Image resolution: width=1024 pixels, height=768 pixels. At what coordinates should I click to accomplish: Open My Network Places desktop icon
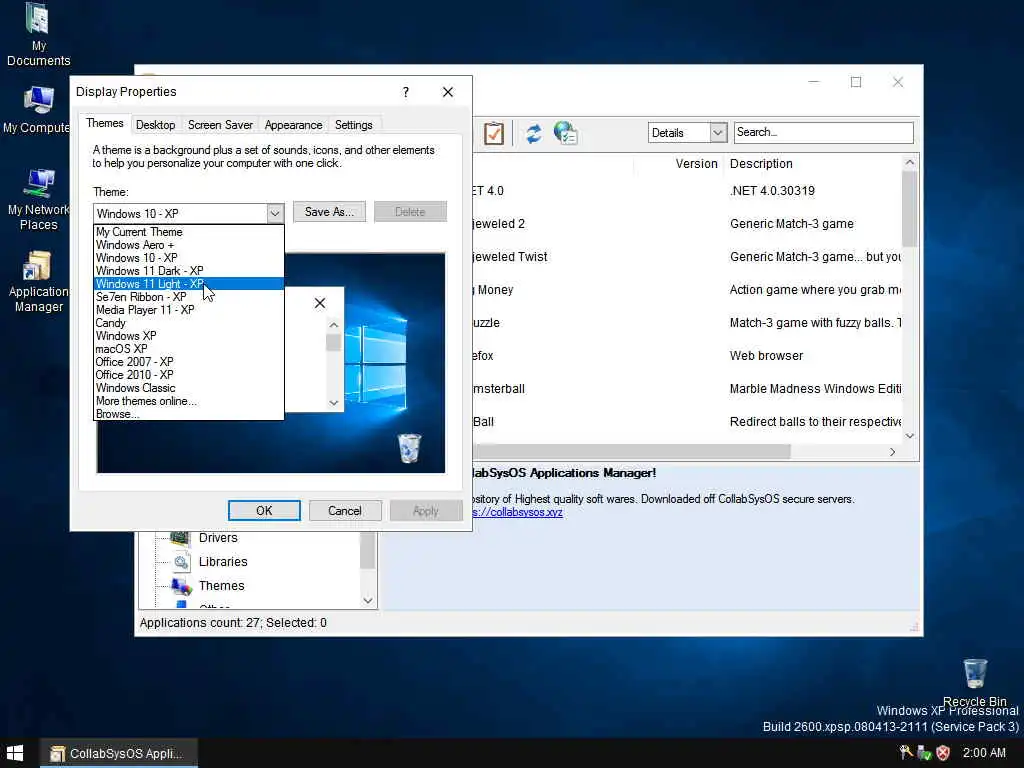coord(38,199)
